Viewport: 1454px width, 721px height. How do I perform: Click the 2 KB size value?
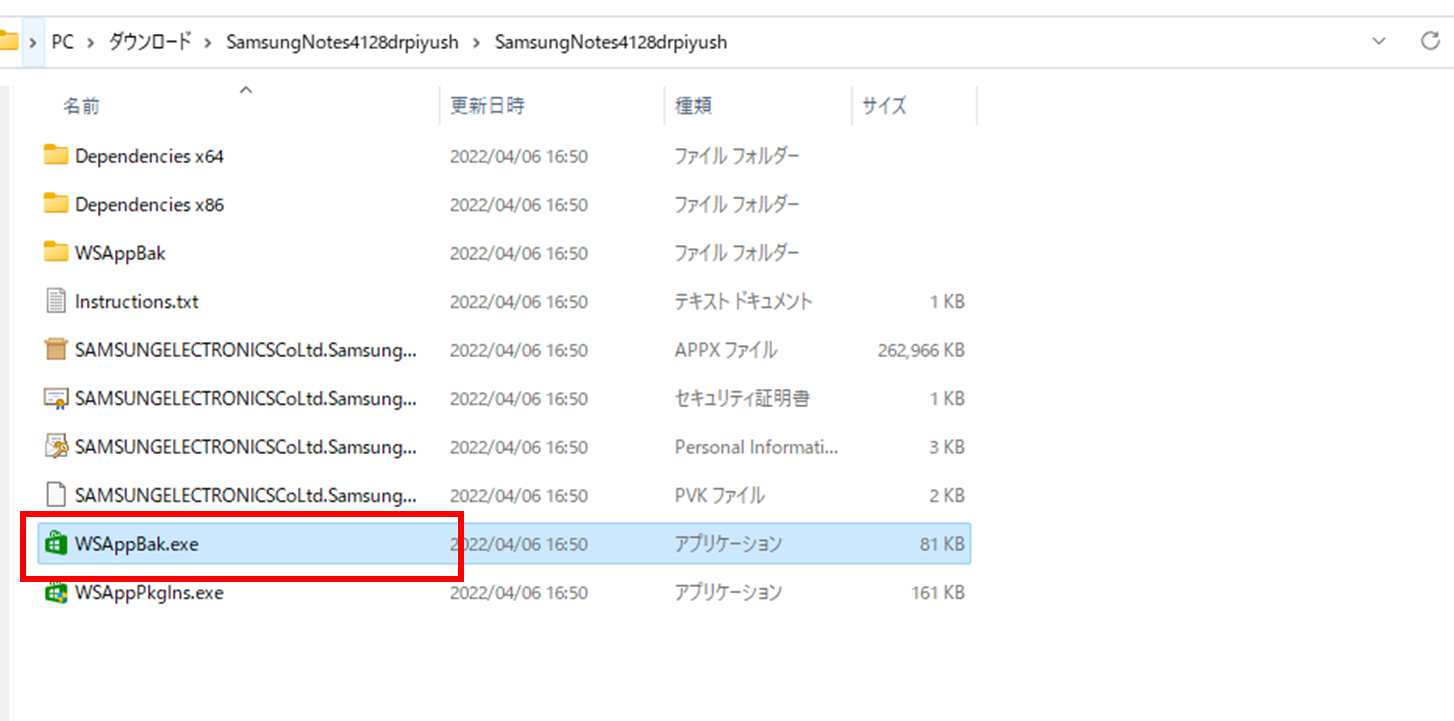coord(946,495)
